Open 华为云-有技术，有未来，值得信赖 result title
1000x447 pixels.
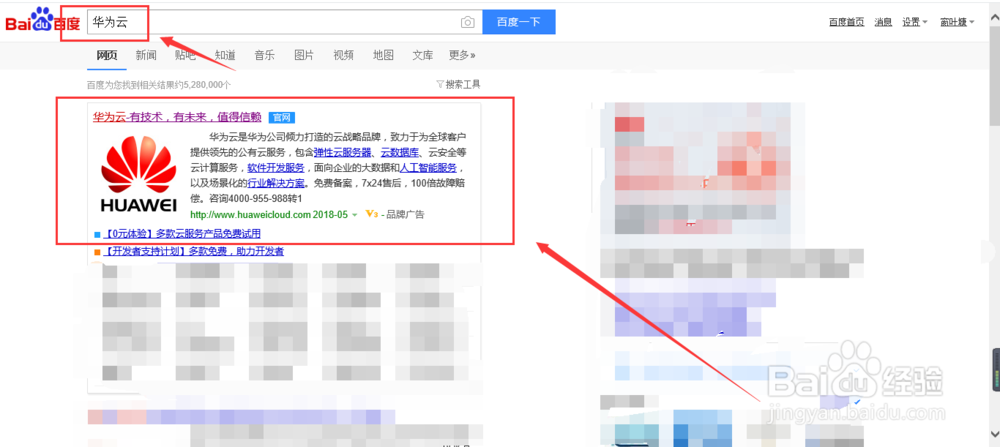177,117
